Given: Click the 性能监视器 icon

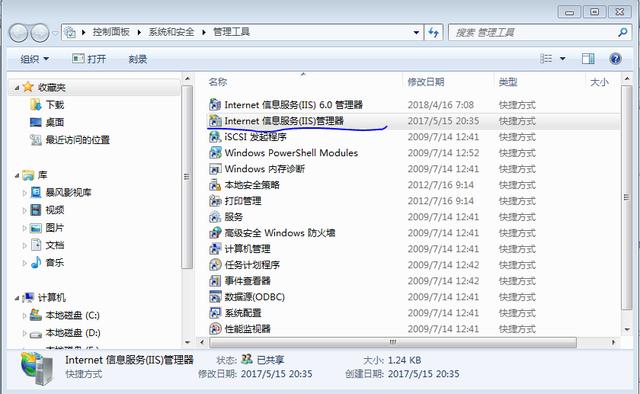Looking at the screenshot, I should tap(215, 329).
